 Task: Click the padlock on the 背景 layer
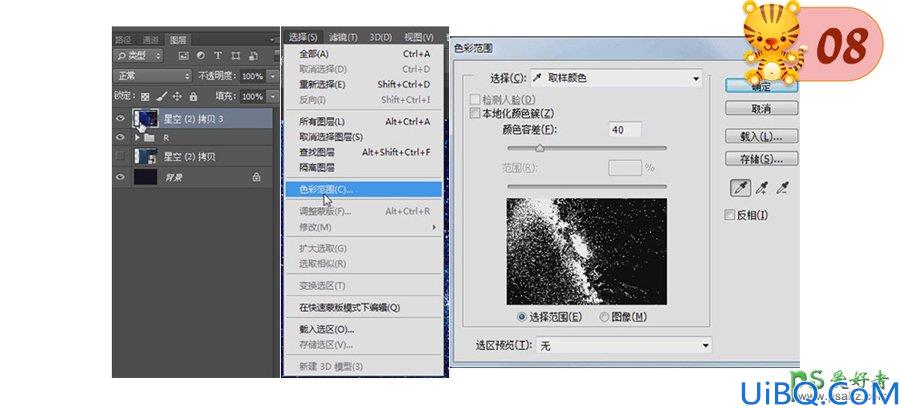[x=256, y=178]
